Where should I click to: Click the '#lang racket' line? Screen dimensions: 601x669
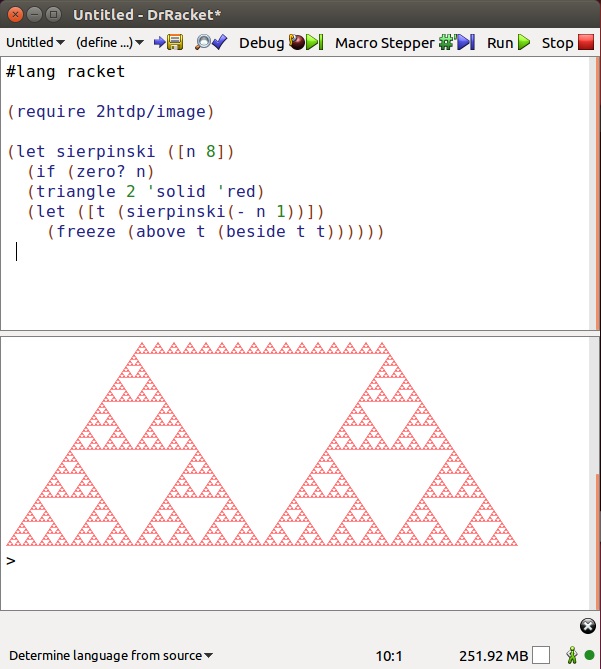pos(66,71)
